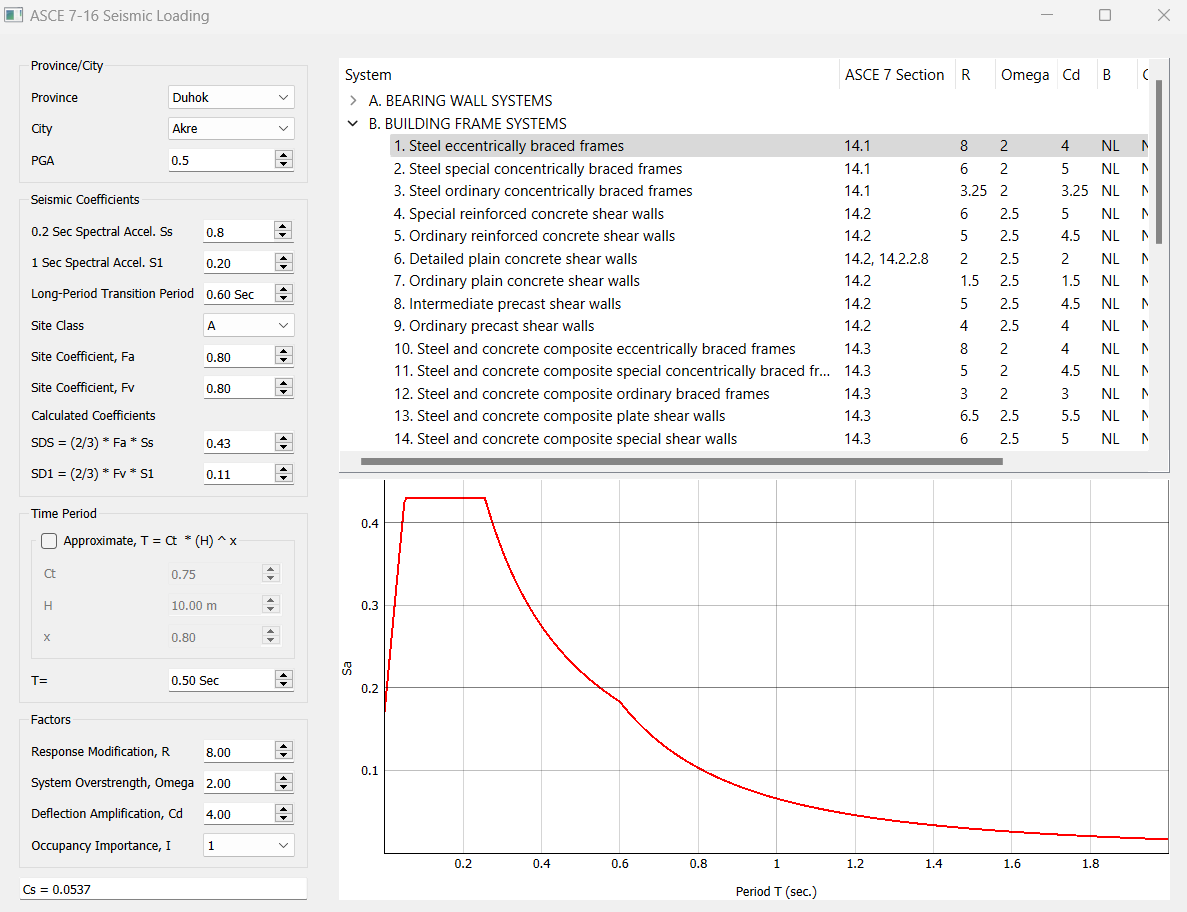Click the ASCE 7 Section column header
1187x912 pixels.
(897, 75)
